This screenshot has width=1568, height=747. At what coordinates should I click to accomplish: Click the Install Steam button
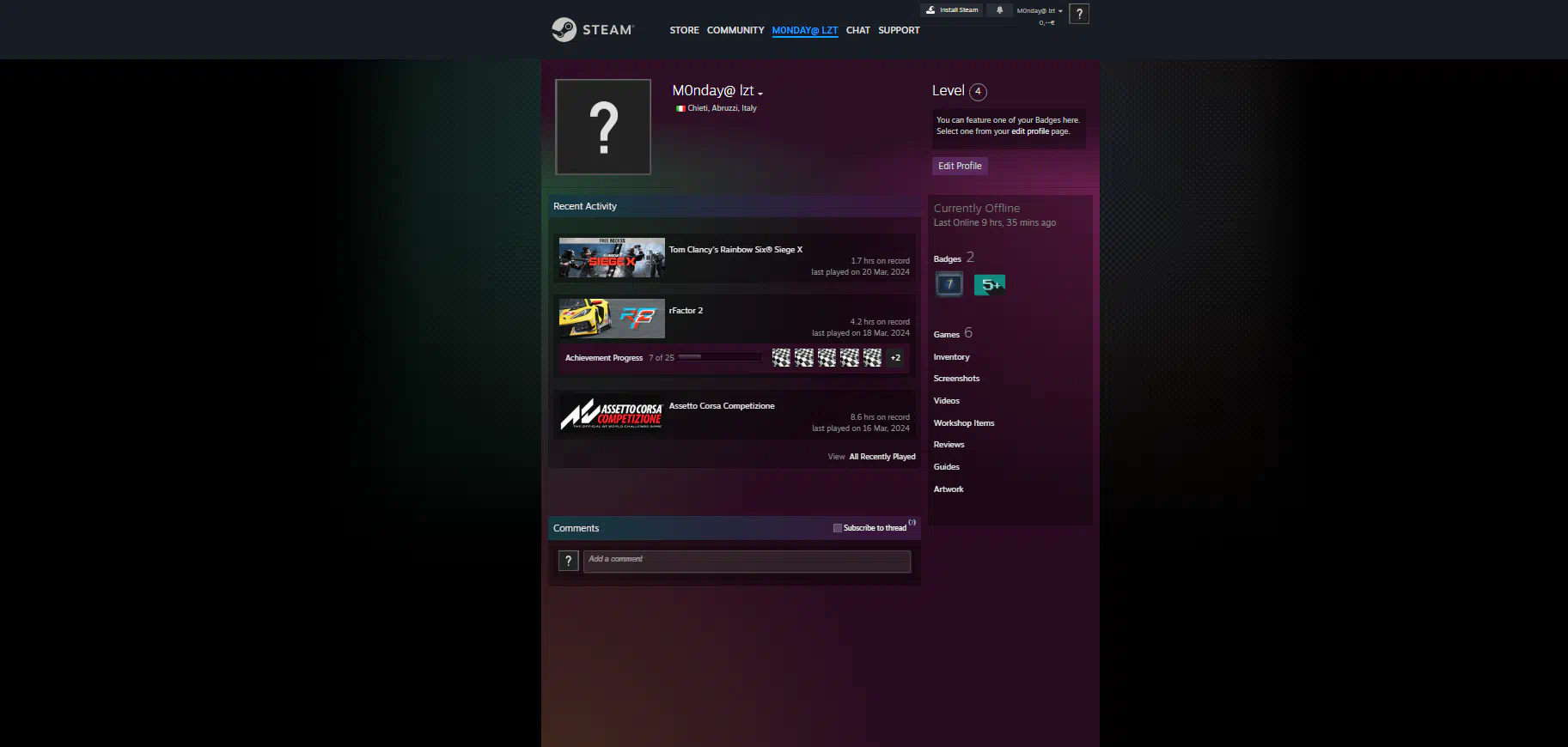click(x=952, y=10)
